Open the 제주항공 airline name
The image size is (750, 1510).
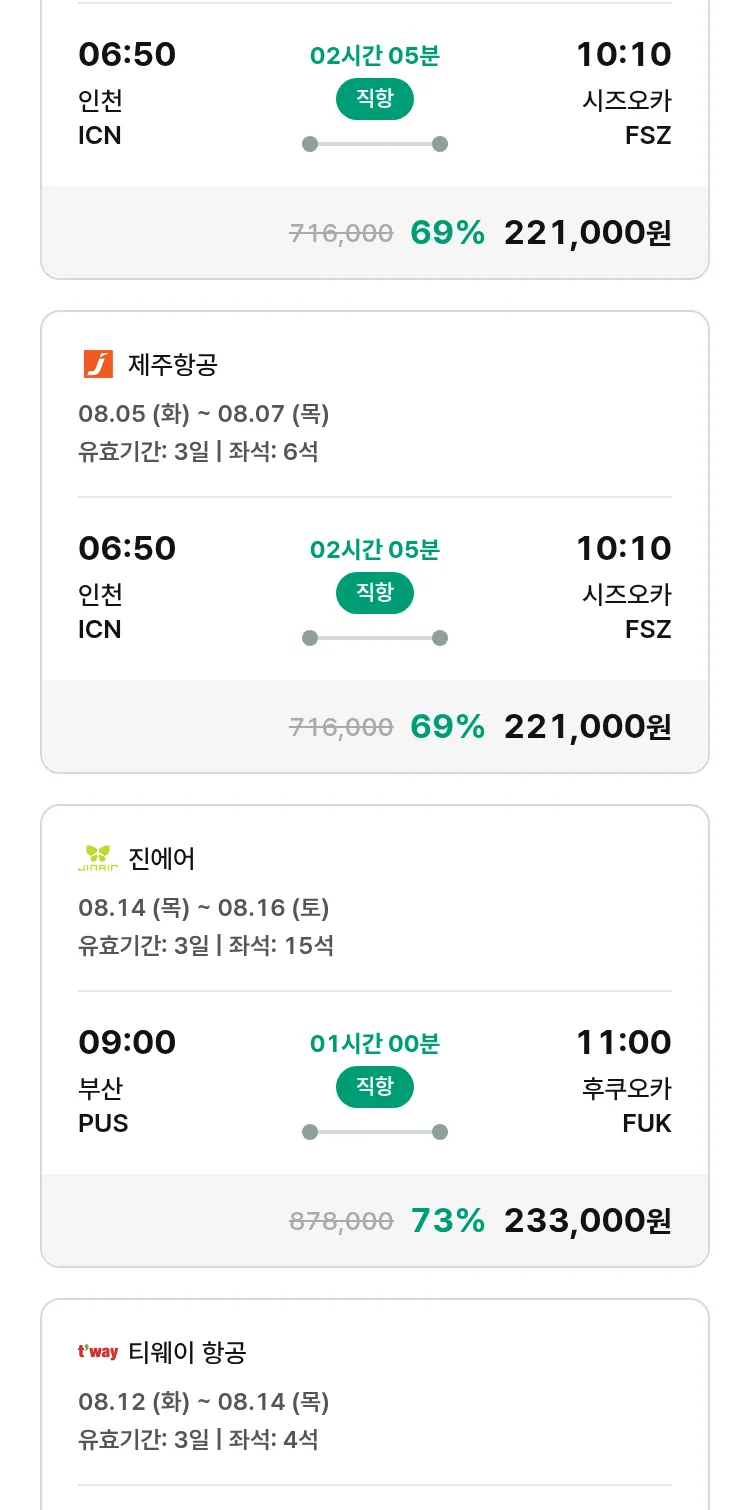coord(173,364)
